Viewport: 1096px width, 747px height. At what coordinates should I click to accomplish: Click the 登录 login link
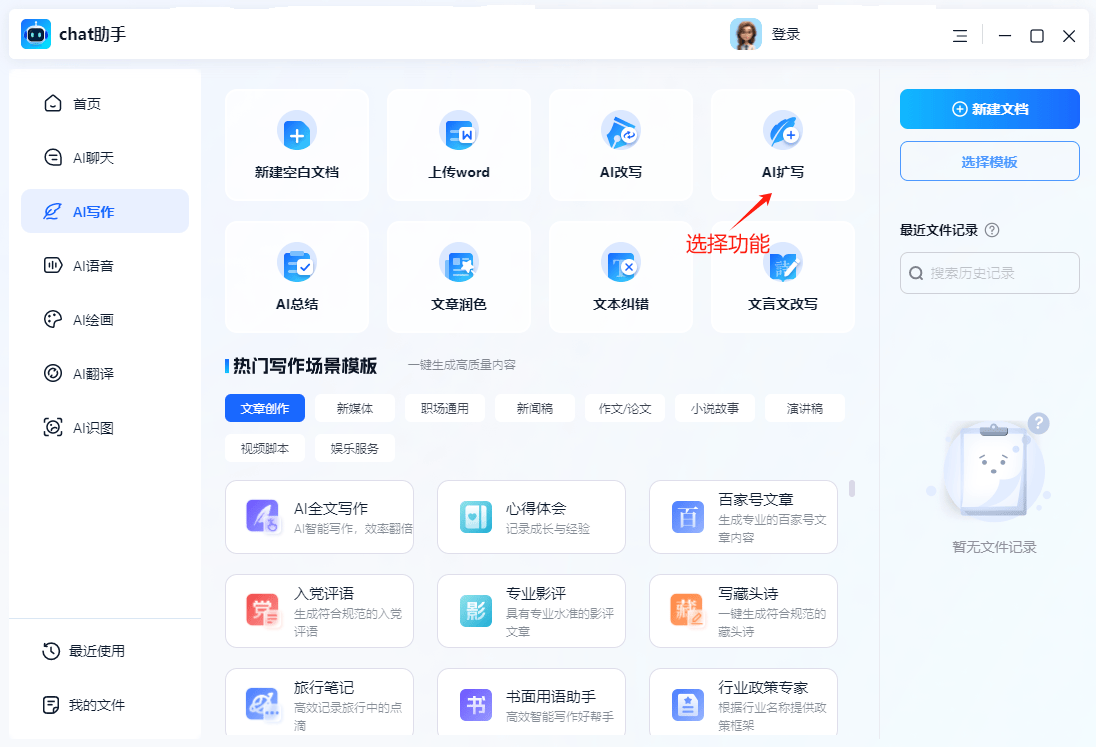pyautogui.click(x=786, y=34)
